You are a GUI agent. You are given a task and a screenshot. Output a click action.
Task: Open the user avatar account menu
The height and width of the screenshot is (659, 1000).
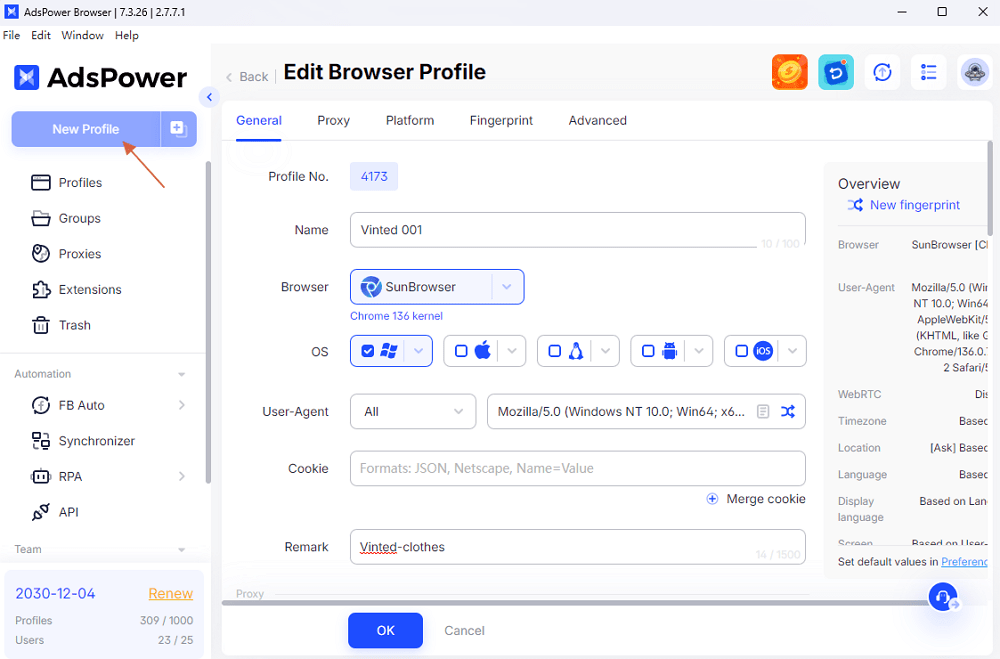(974, 72)
